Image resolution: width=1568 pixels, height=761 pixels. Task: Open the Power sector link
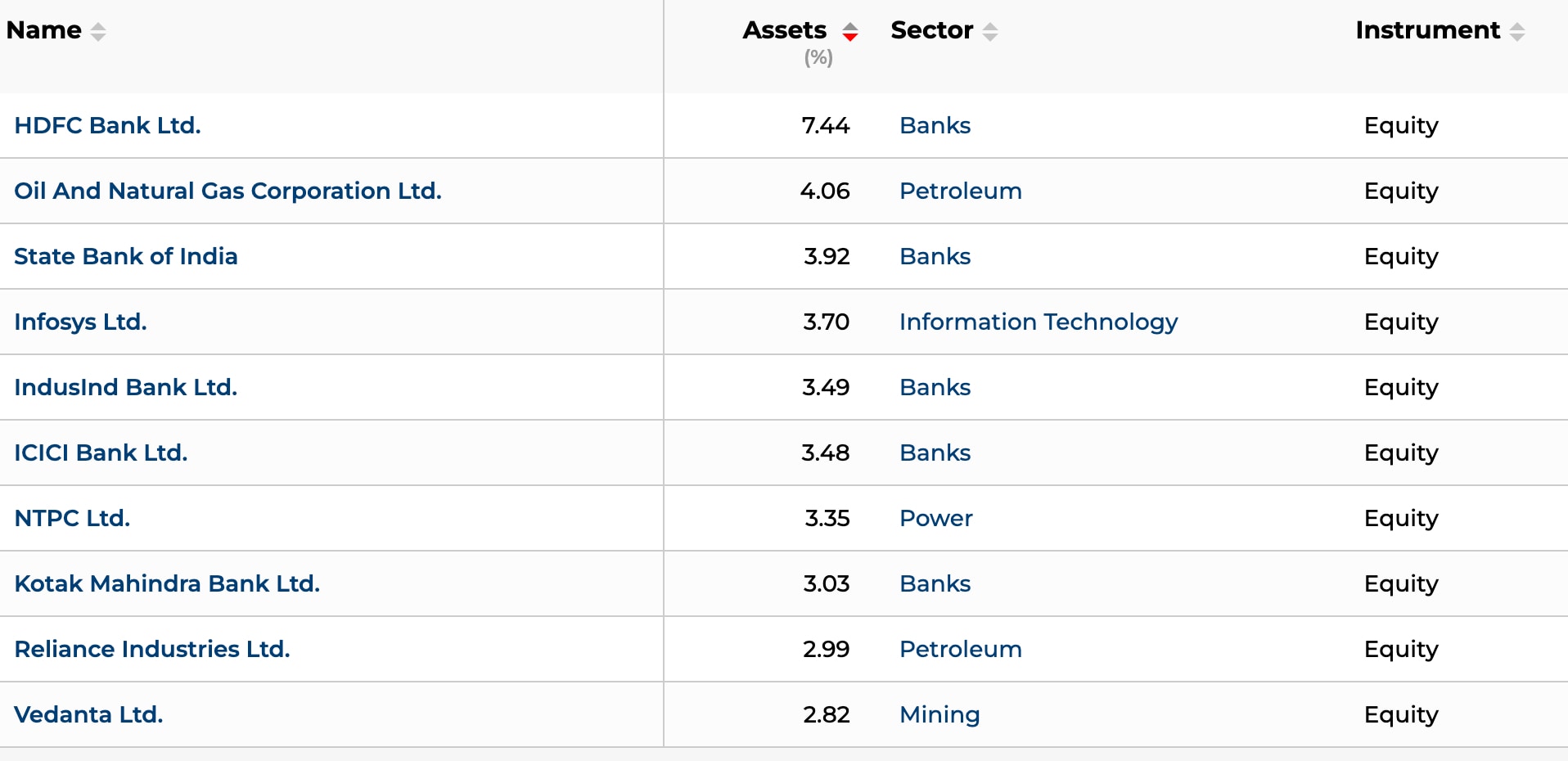936,518
